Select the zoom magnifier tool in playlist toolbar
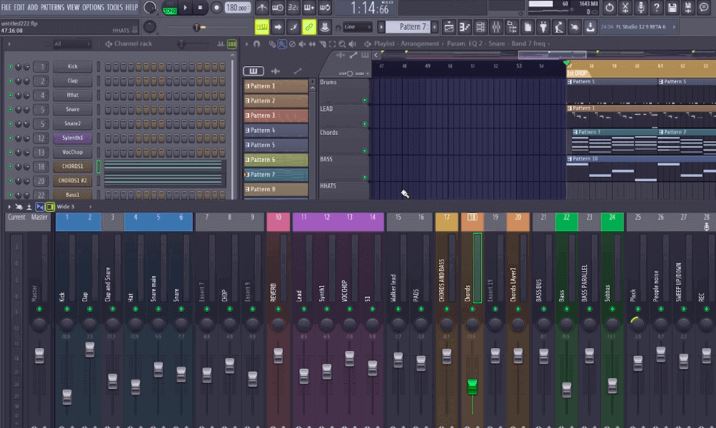The image size is (716, 428). [342, 44]
